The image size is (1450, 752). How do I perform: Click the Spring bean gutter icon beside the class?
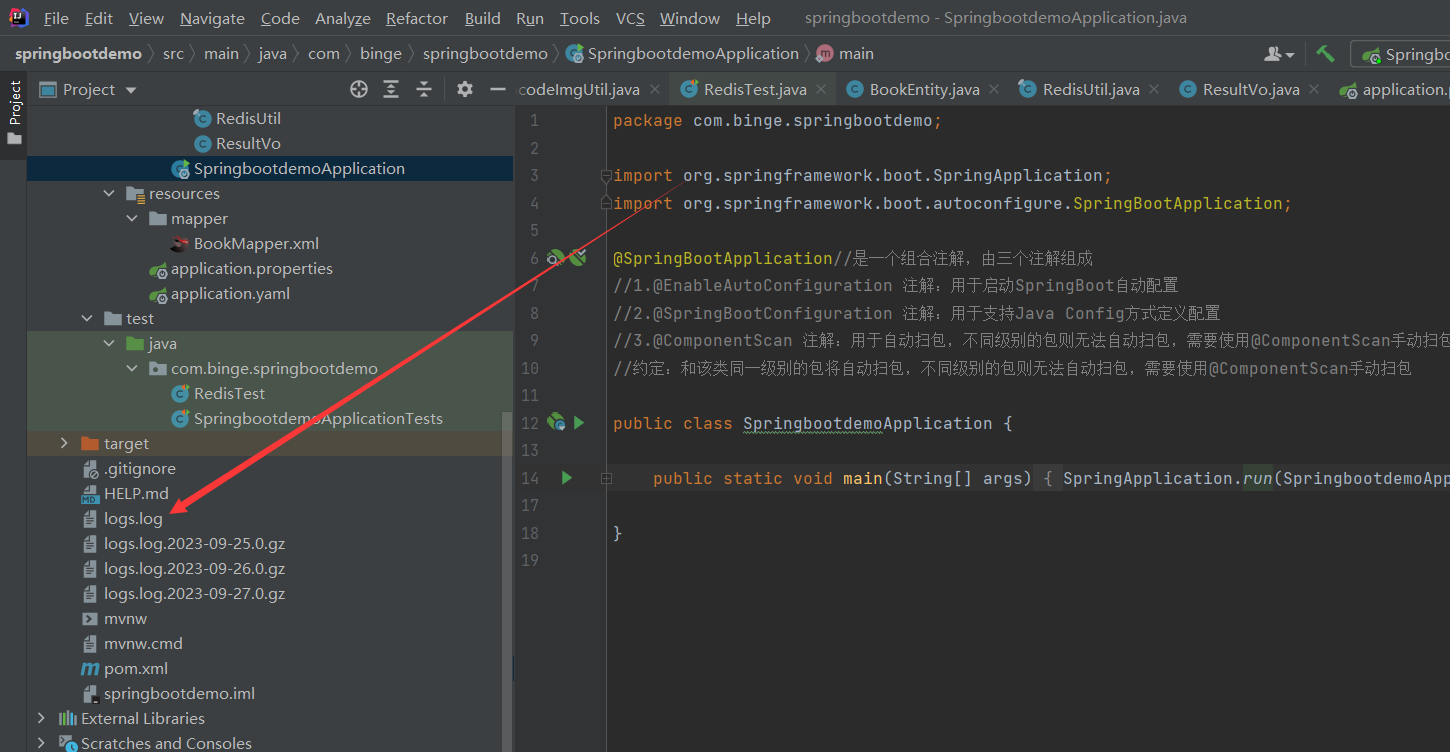[x=556, y=423]
